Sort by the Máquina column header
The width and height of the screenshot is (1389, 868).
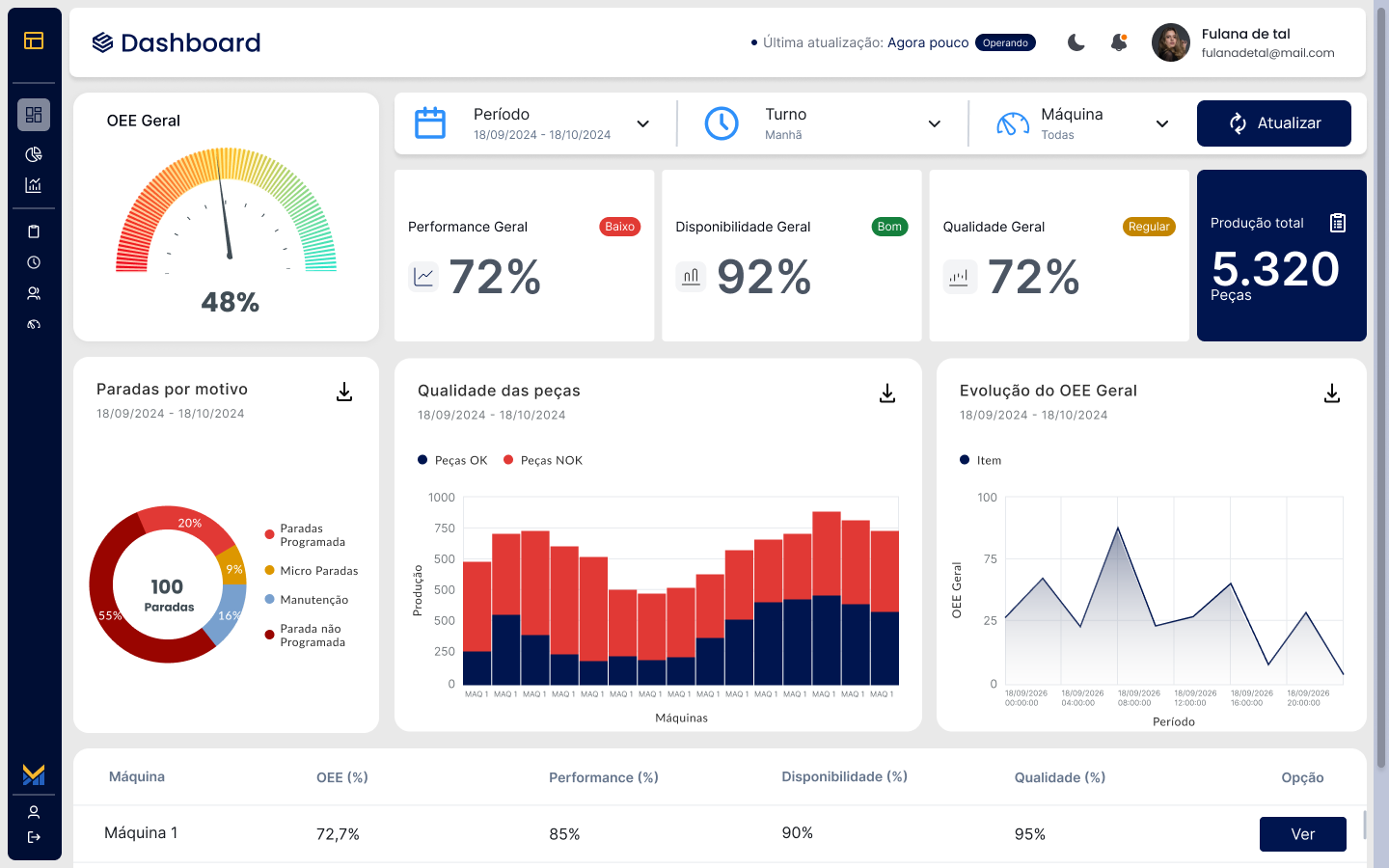tap(137, 776)
